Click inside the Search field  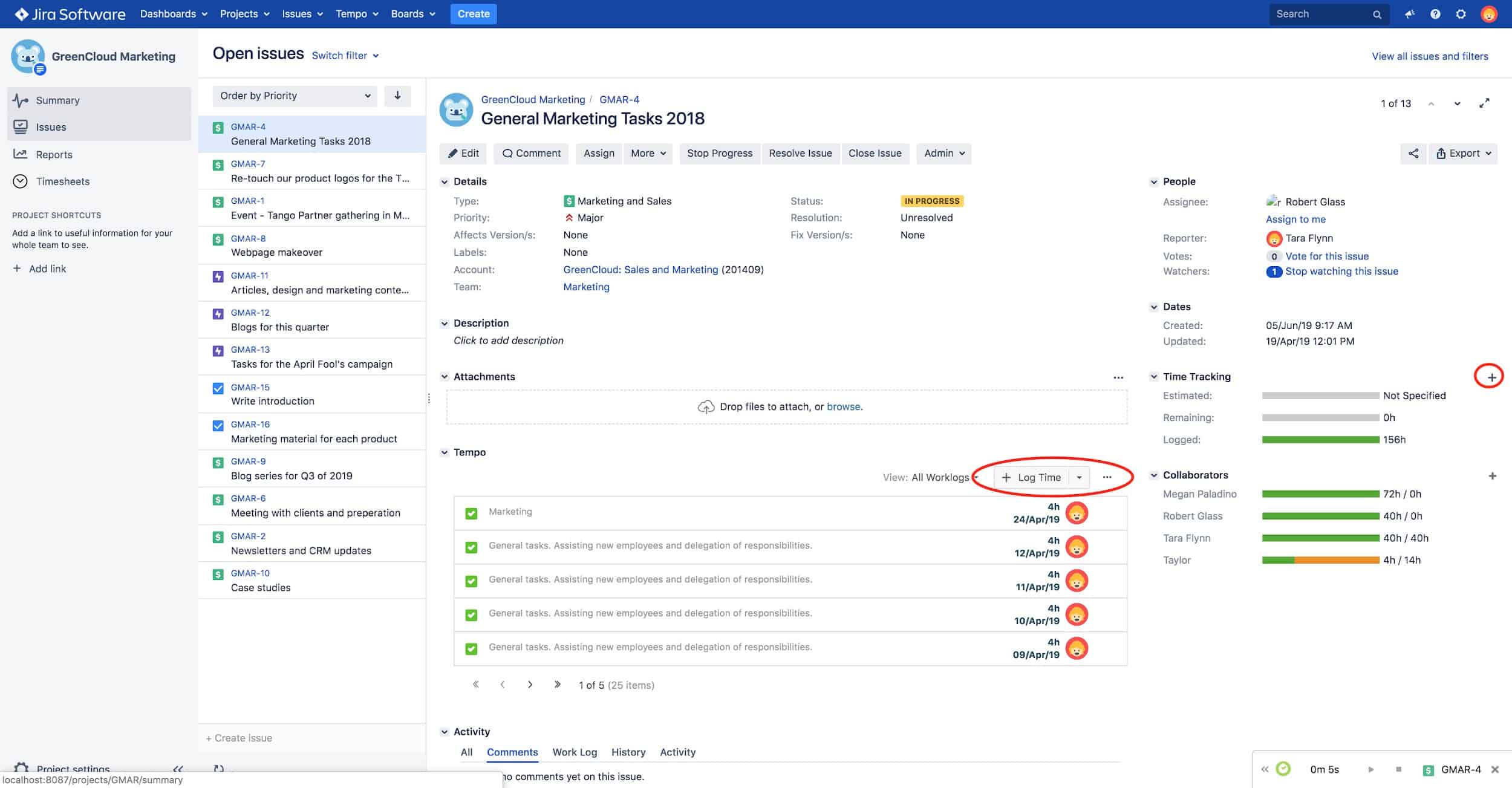click(x=1318, y=13)
